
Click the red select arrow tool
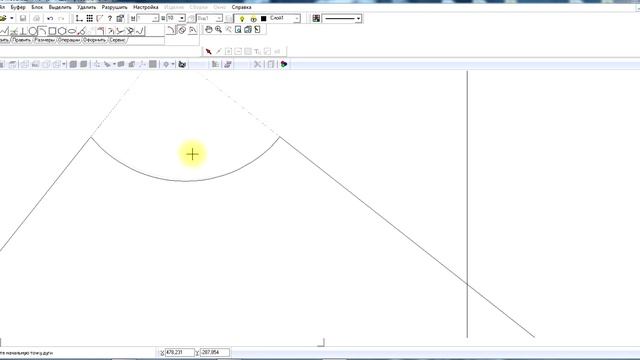[209, 51]
